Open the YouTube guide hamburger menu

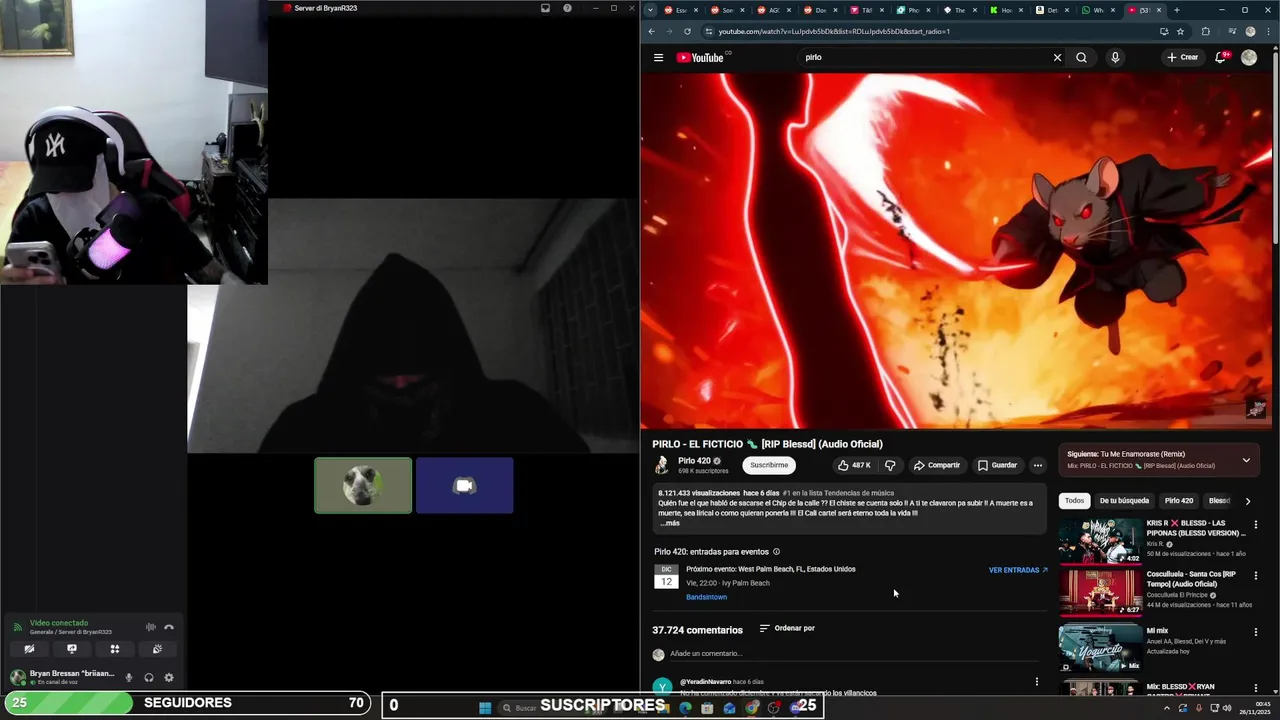(658, 58)
